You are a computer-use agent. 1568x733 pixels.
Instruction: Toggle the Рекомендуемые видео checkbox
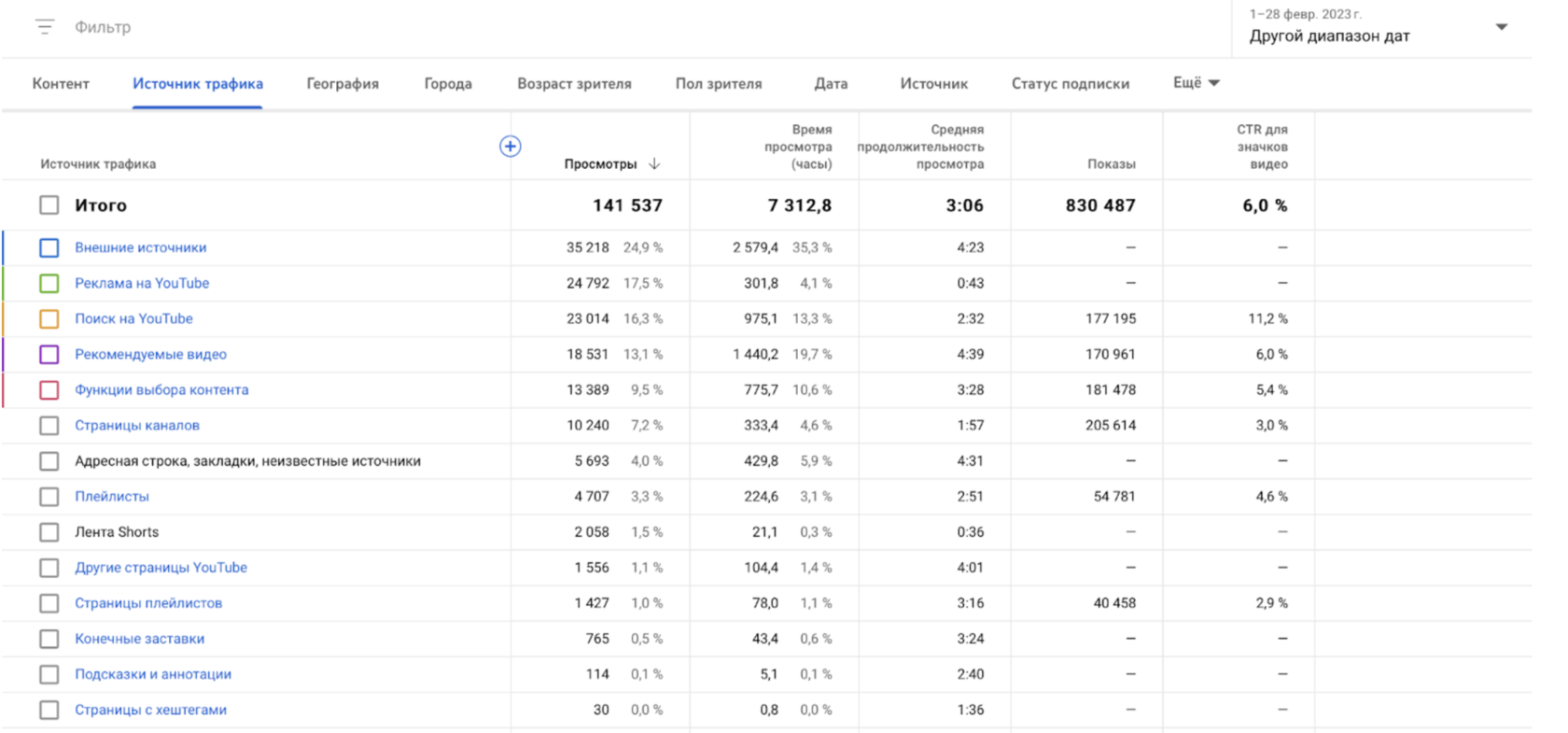tap(49, 354)
